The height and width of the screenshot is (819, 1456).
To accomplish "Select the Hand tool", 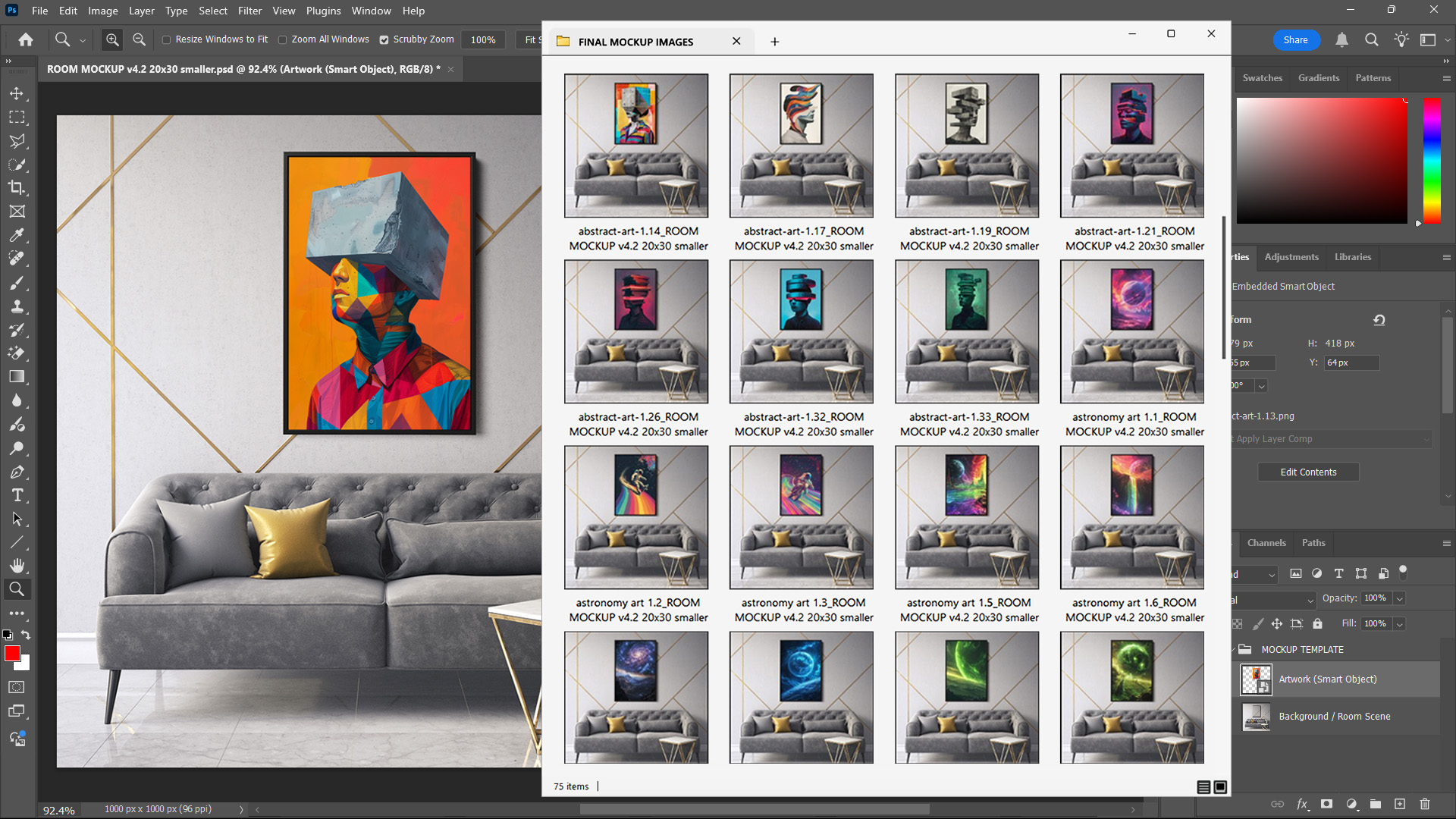I will (17, 566).
